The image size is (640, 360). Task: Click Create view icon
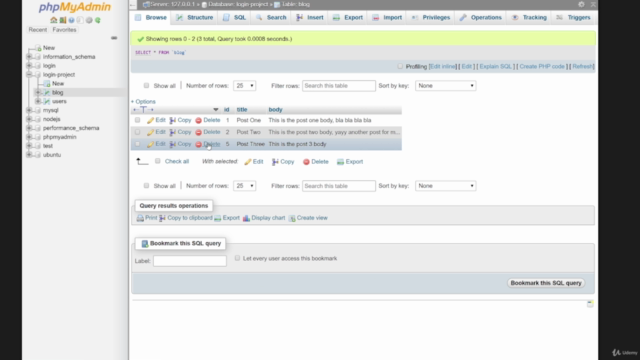coord(292,218)
